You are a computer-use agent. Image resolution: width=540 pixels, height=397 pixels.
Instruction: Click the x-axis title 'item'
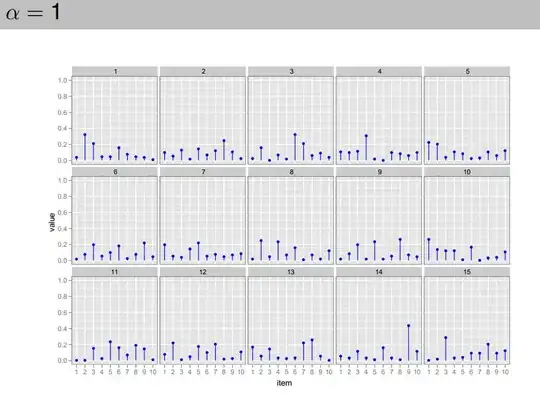click(284, 383)
